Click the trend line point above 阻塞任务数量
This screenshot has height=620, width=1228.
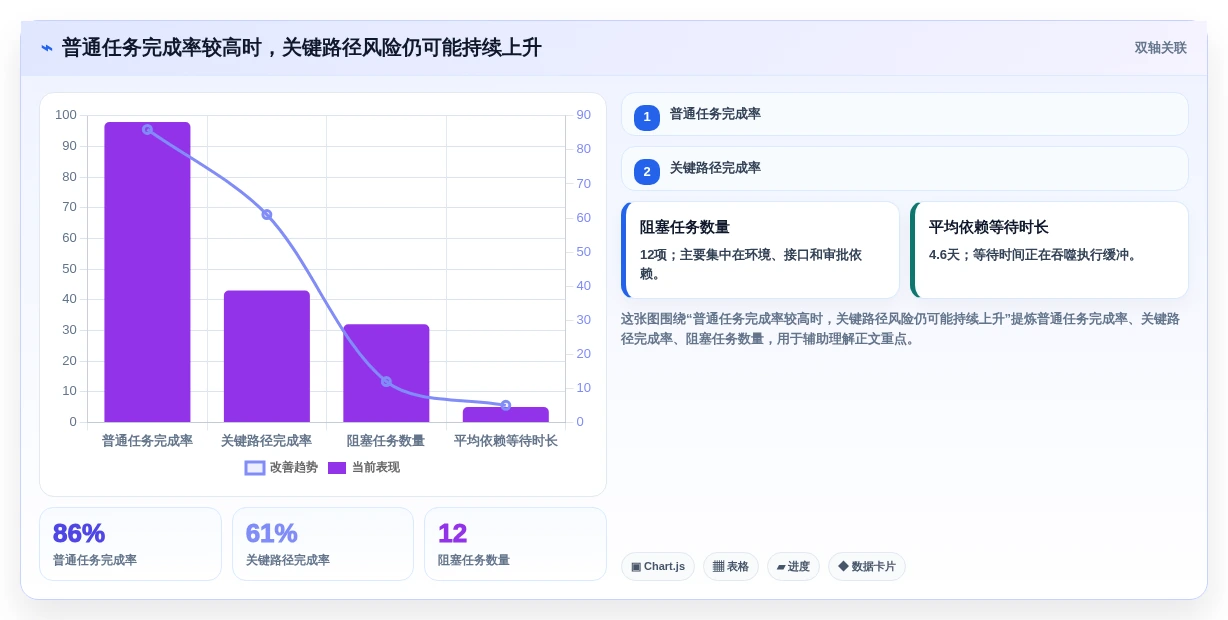[386, 381]
